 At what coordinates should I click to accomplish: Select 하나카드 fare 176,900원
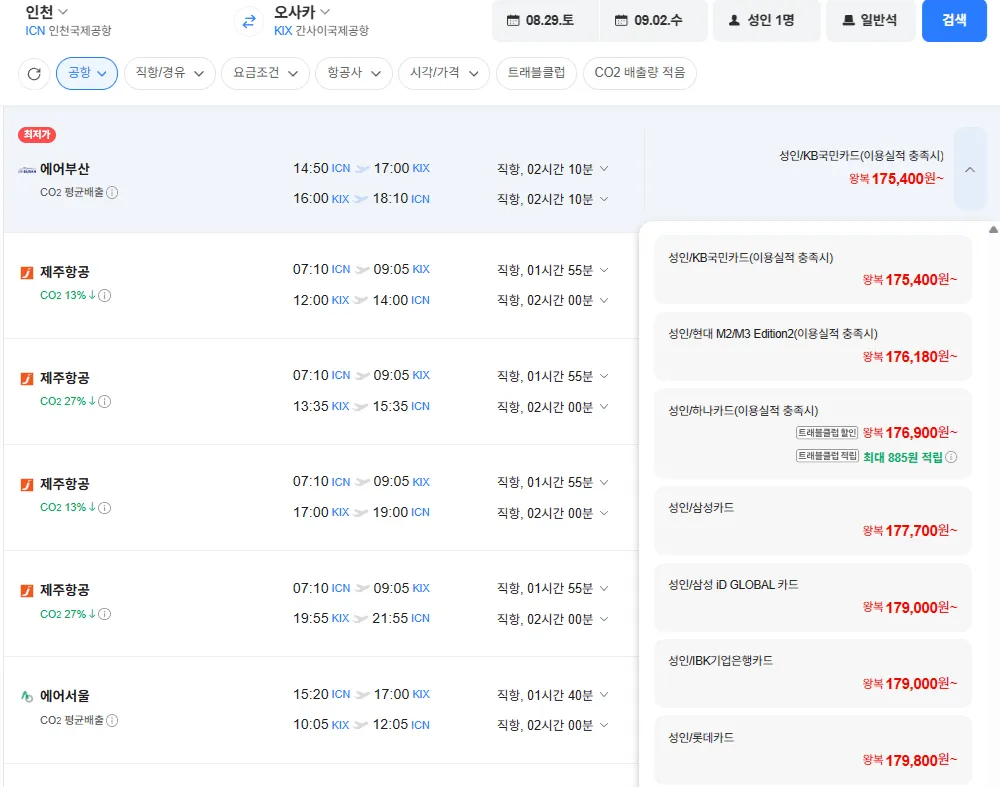(812, 434)
